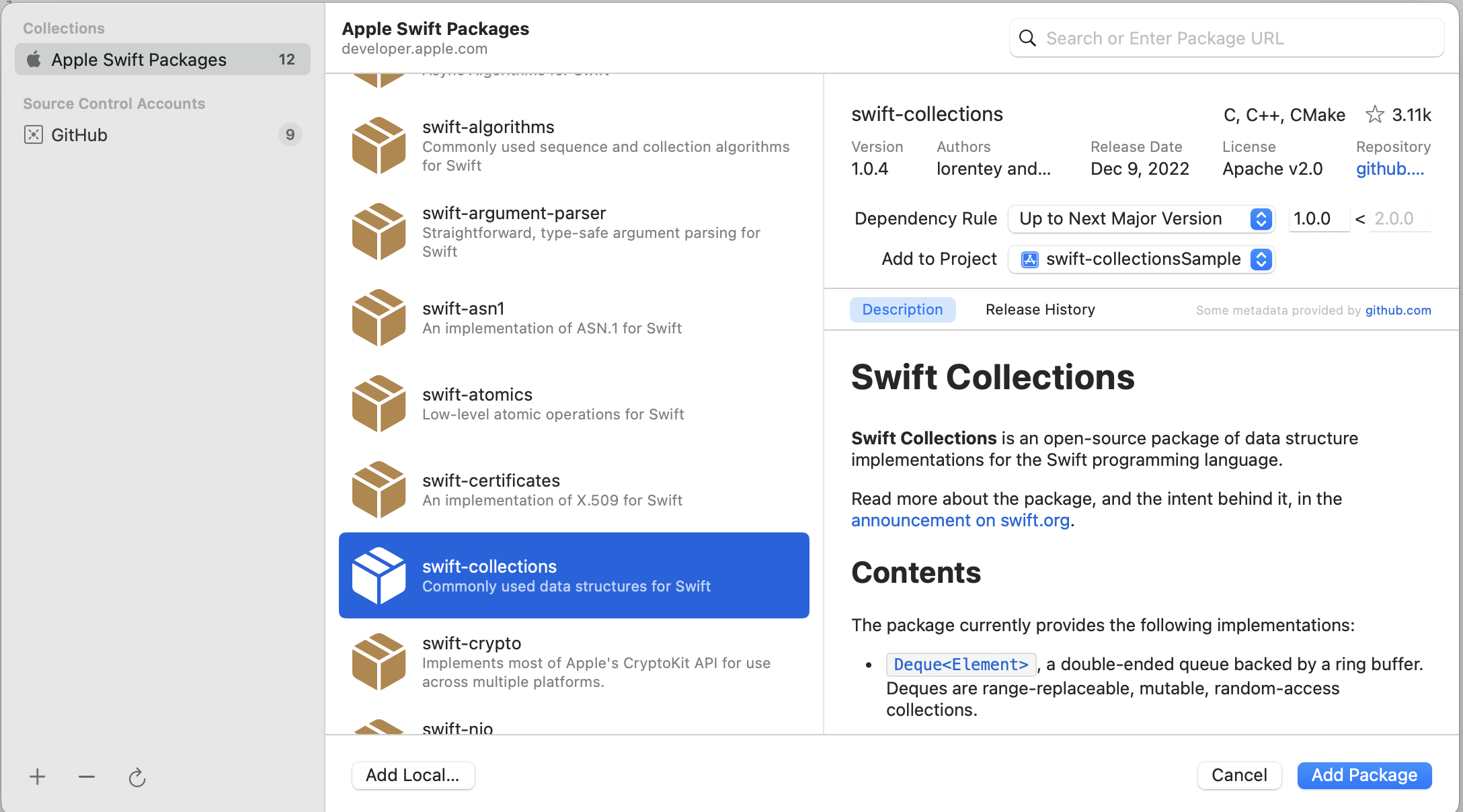The width and height of the screenshot is (1463, 812).
Task: Click swift-collections title in details pane
Action: pyautogui.click(x=926, y=114)
